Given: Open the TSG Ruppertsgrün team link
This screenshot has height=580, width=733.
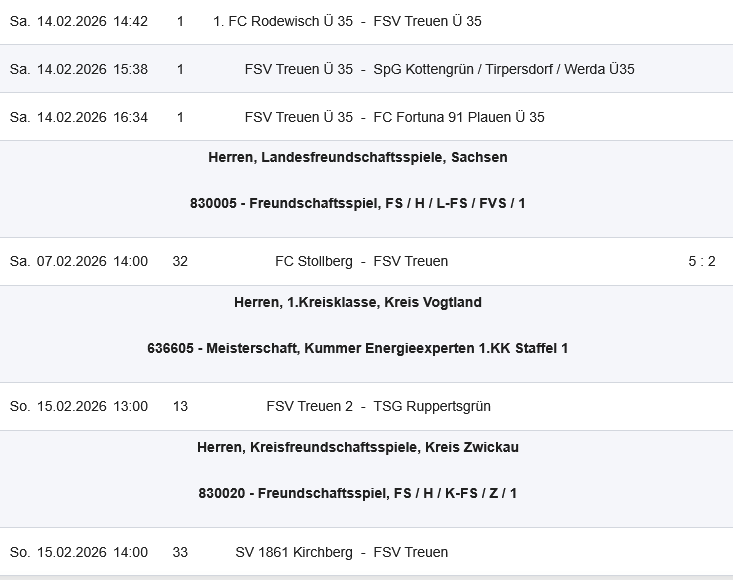Looking at the screenshot, I should point(431,406).
